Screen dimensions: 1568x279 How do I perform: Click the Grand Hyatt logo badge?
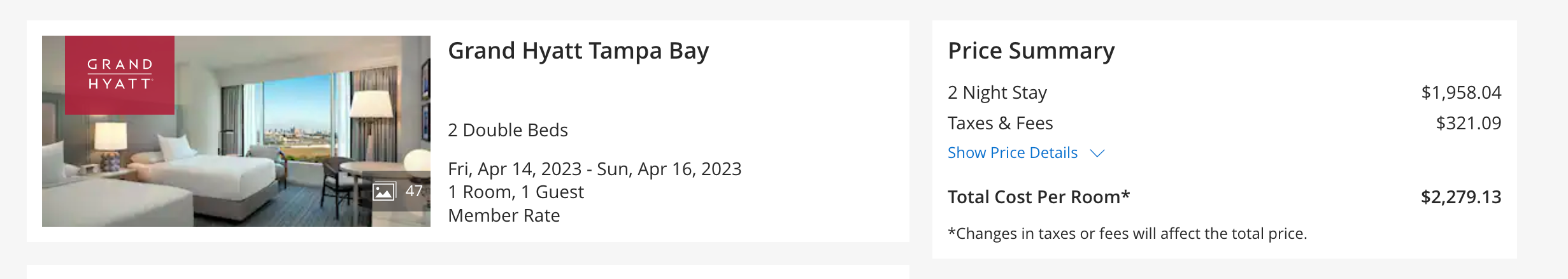[120, 75]
